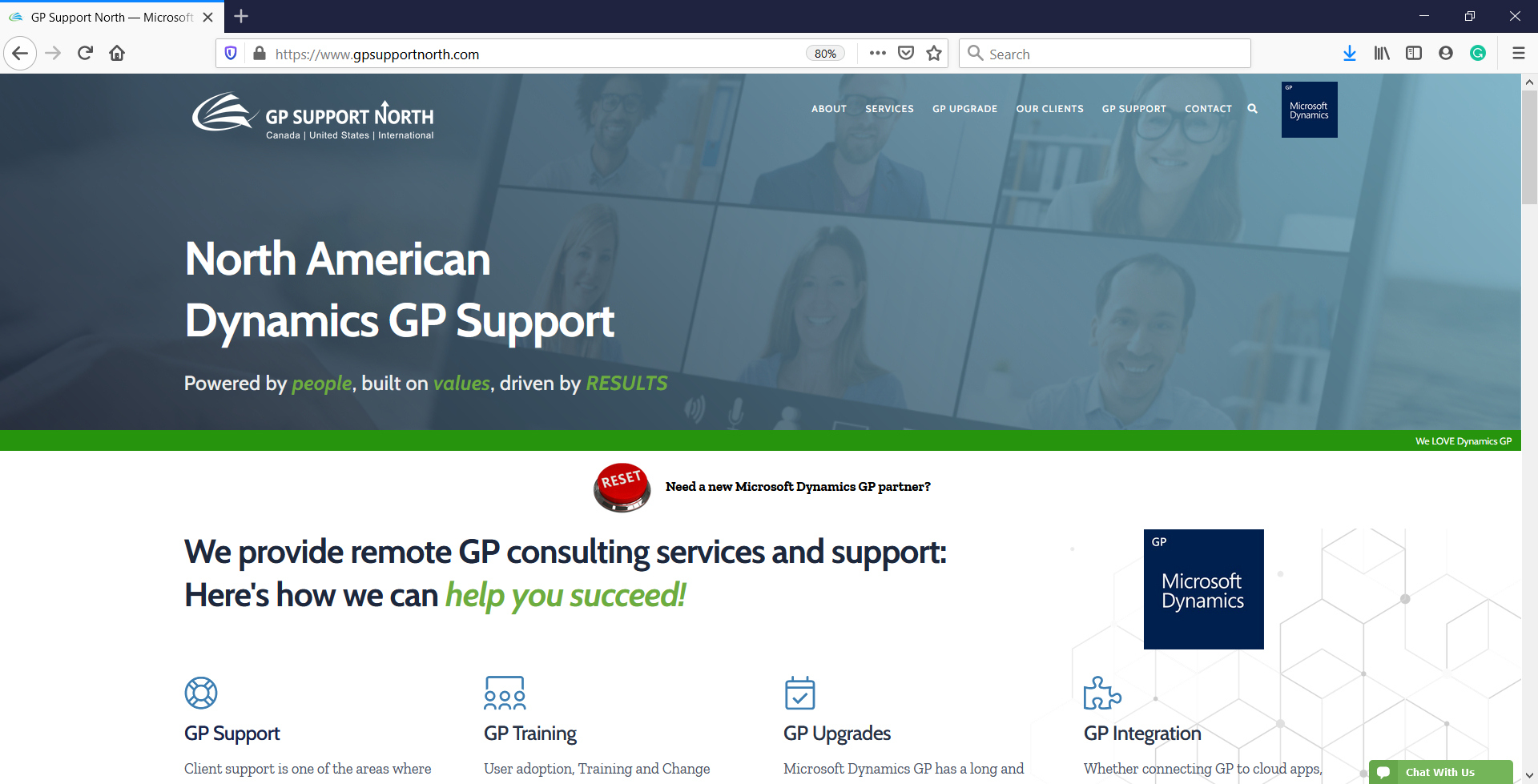Go to the browser Home icon
Screen dimensions: 1538x784
117,54
